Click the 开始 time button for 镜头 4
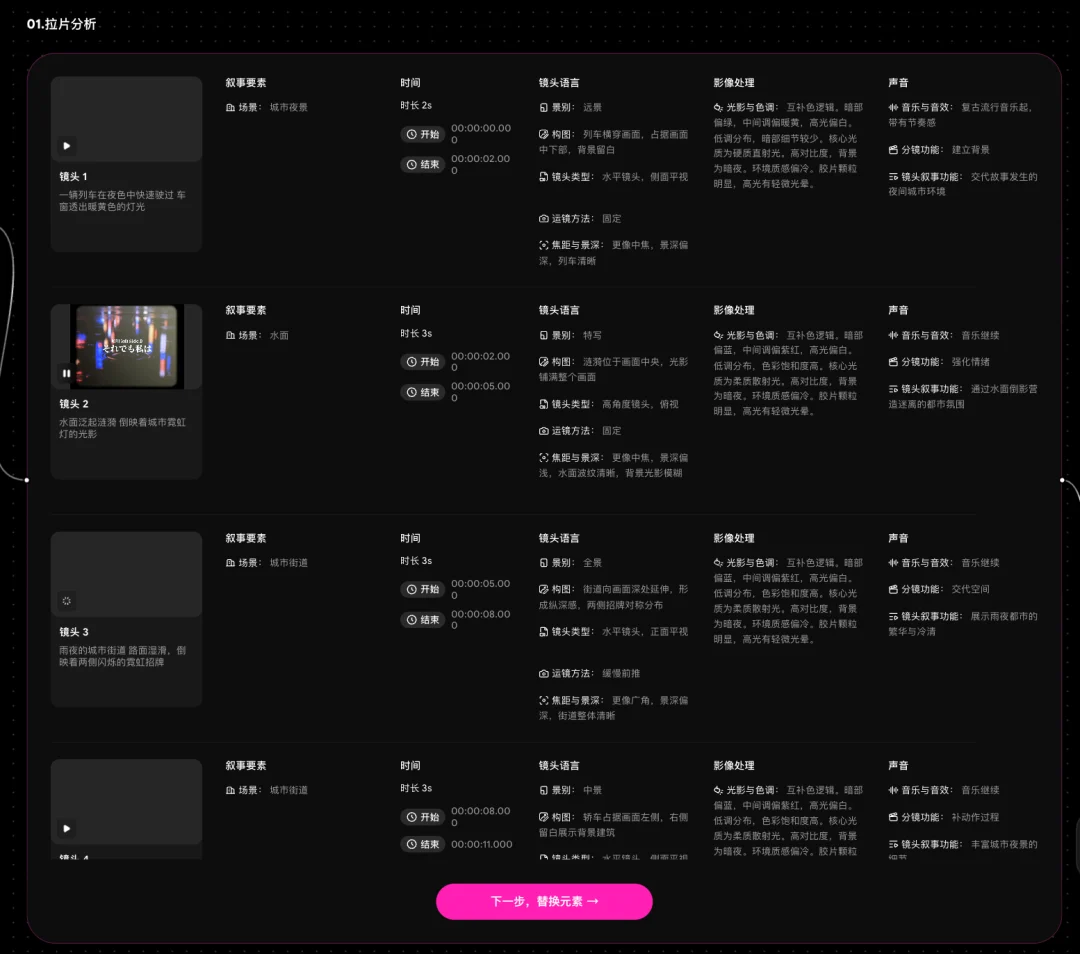This screenshot has height=954, width=1080. point(423,817)
